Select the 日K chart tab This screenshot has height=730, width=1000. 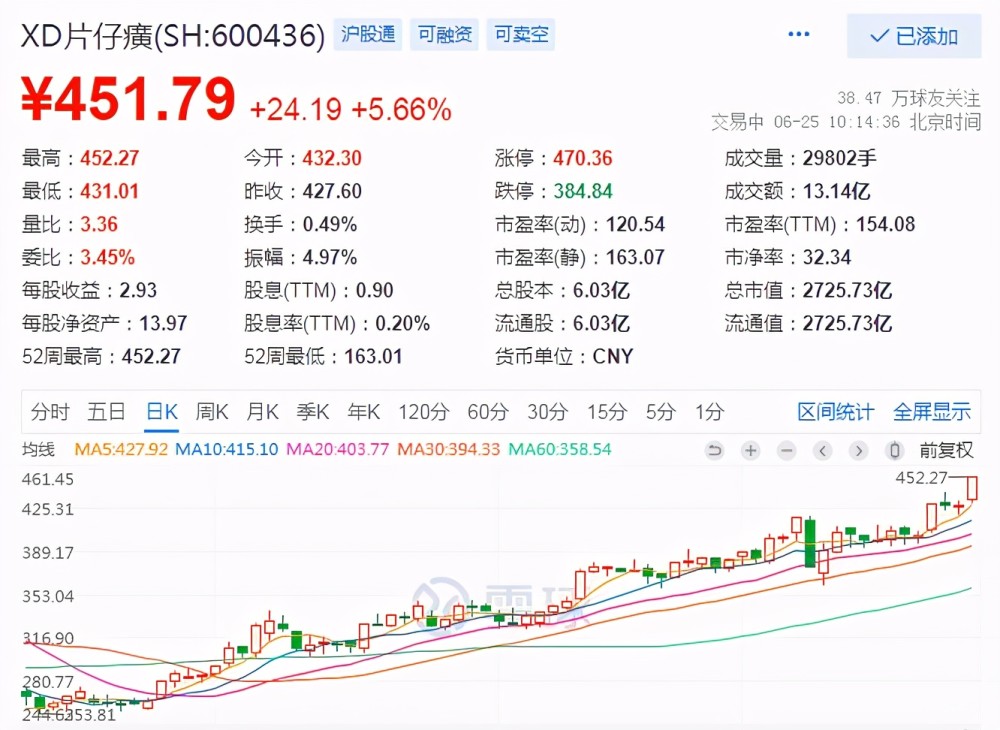coord(162,412)
